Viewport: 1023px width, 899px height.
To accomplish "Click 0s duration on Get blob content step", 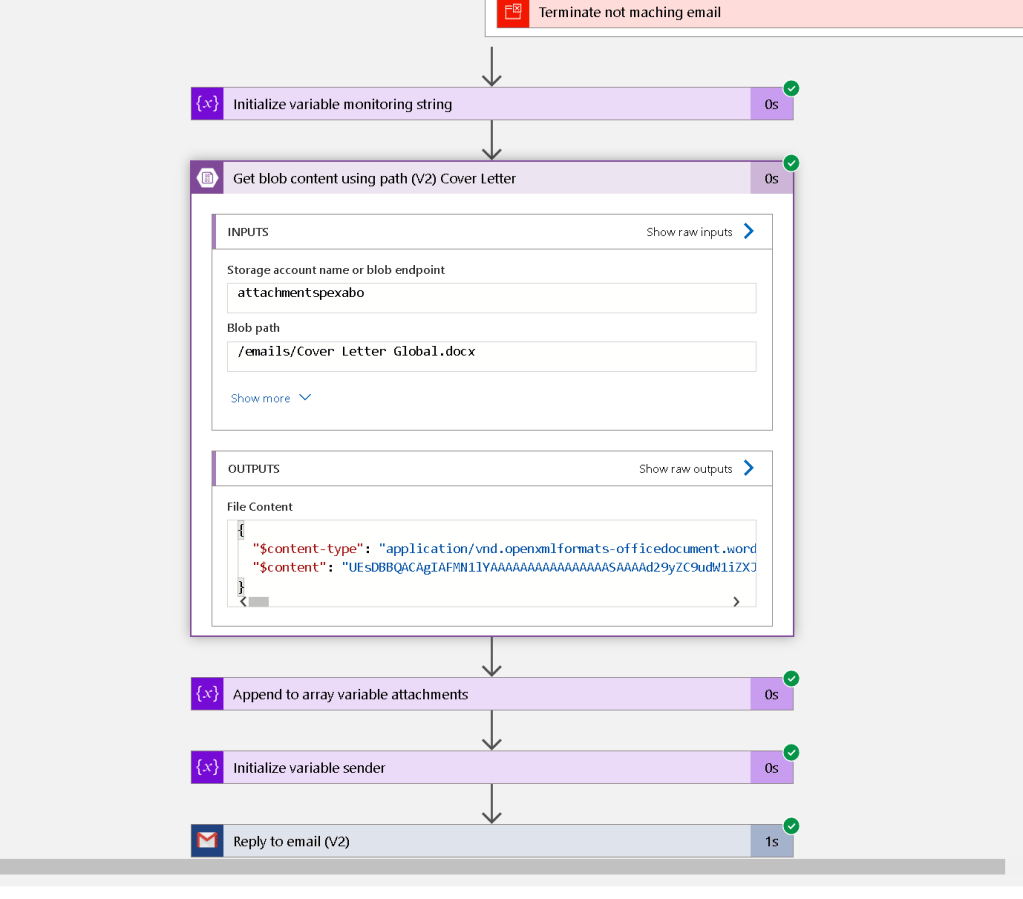I will [772, 179].
